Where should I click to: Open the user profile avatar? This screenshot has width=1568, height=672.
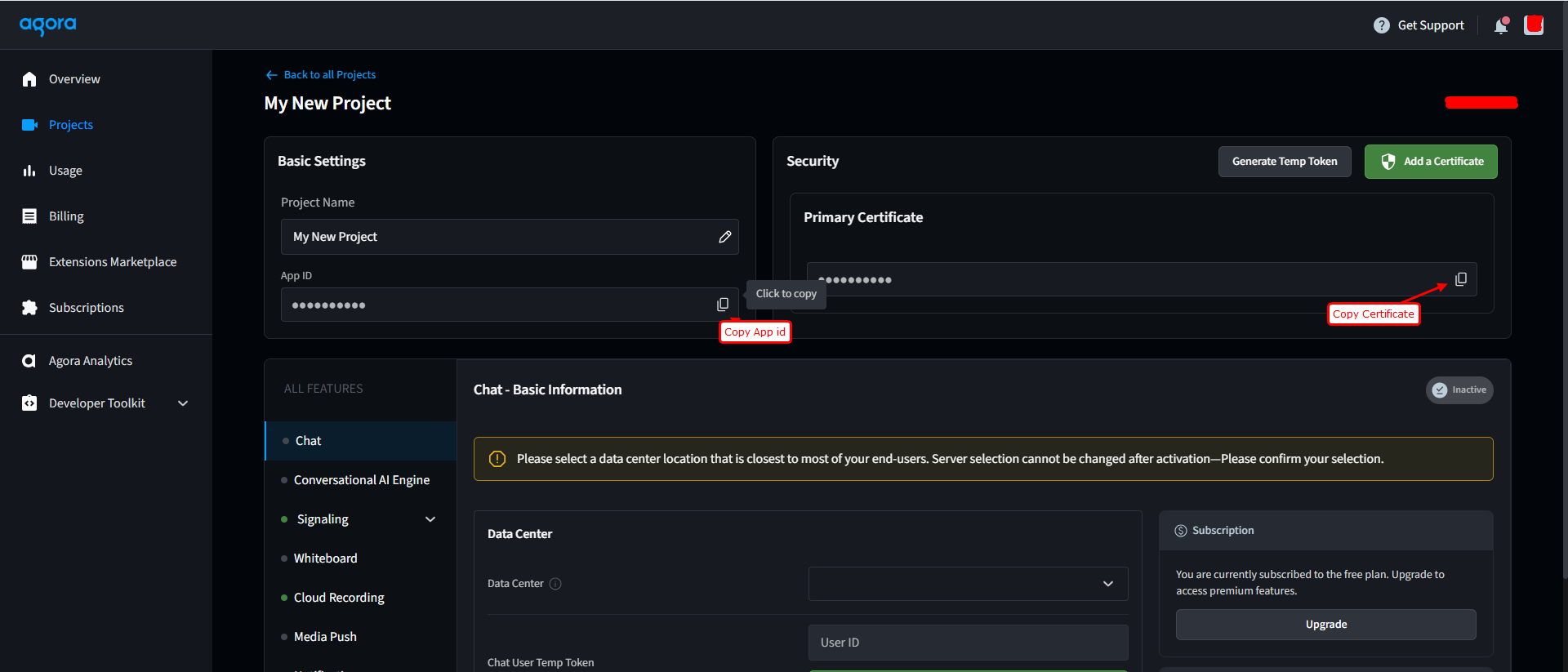tap(1534, 25)
